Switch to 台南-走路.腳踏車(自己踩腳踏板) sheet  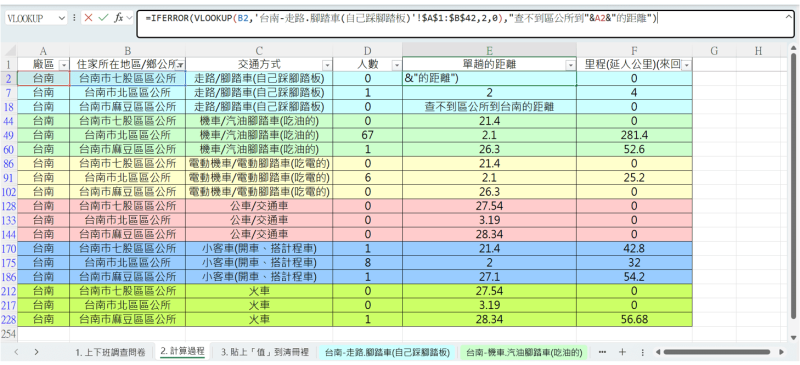(x=387, y=352)
